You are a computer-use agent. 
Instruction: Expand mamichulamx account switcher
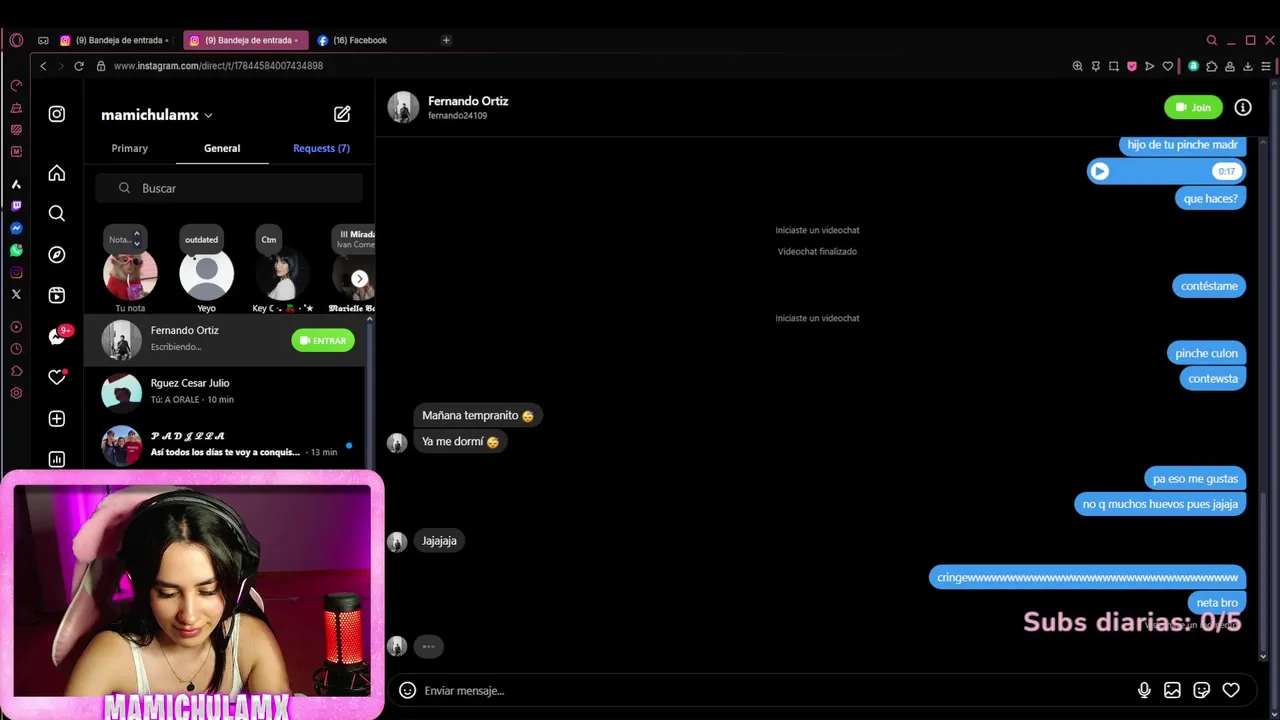tap(157, 115)
